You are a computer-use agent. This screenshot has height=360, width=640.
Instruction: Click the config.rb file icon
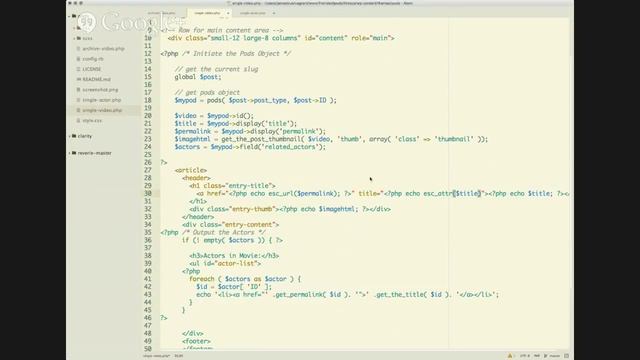78,59
